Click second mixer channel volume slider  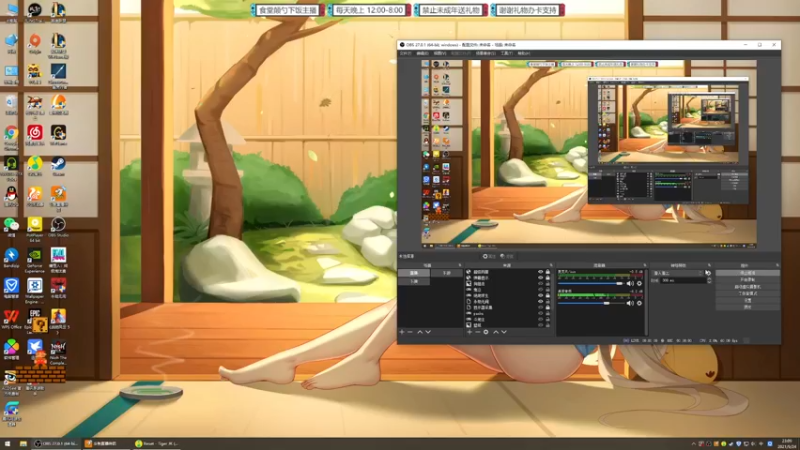(x=591, y=303)
